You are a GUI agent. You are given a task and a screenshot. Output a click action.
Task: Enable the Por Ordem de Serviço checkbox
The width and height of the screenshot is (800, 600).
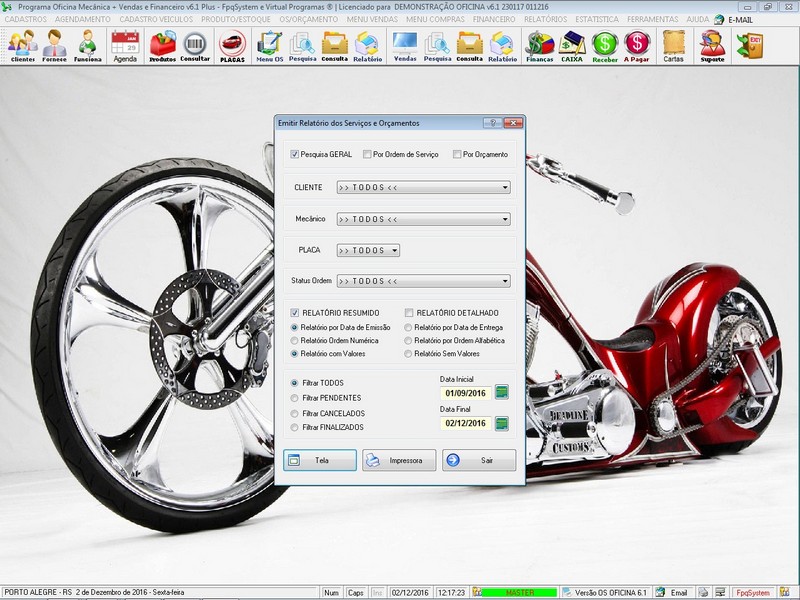pos(367,154)
